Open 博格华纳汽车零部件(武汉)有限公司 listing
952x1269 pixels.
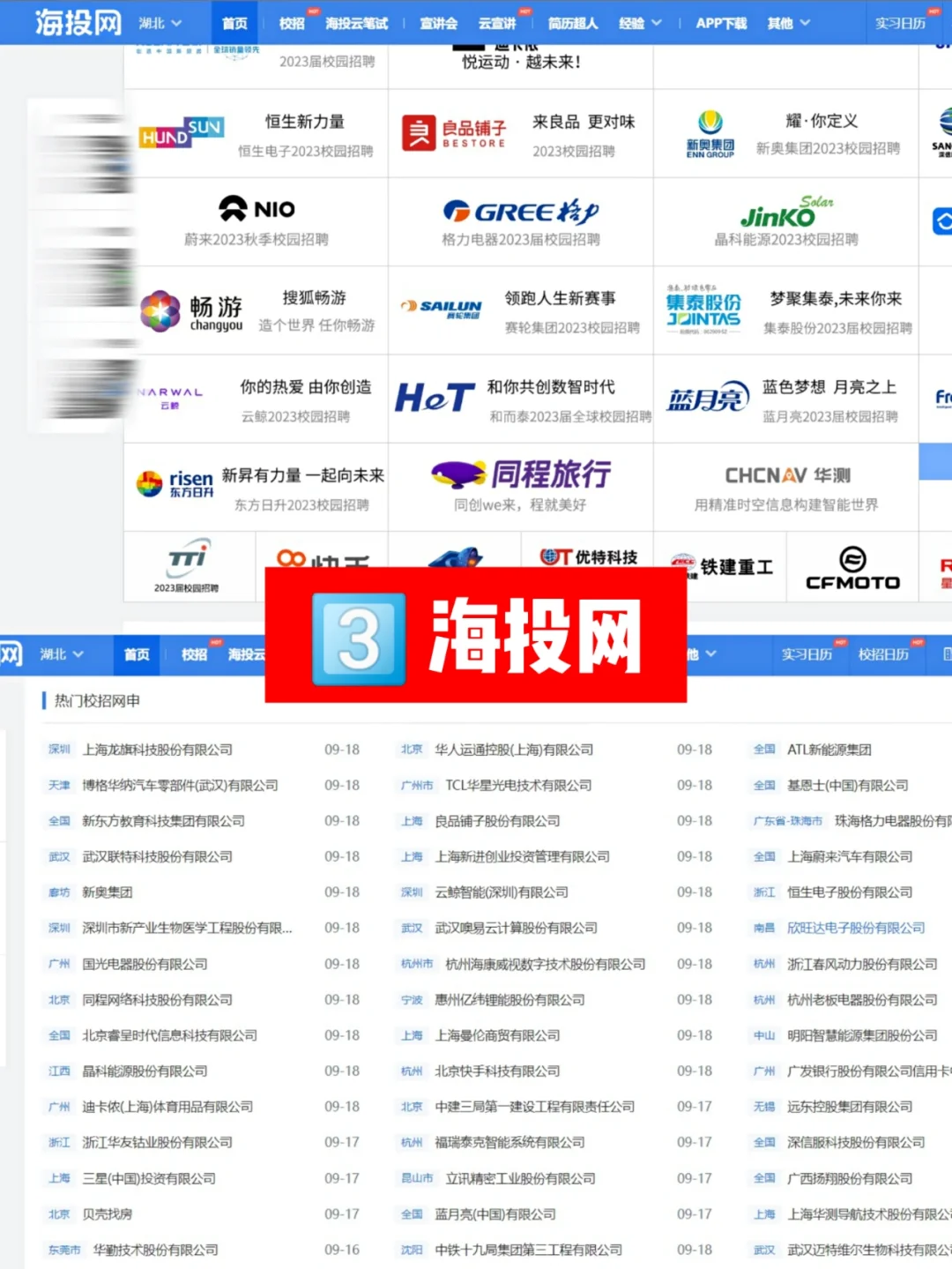(x=180, y=785)
